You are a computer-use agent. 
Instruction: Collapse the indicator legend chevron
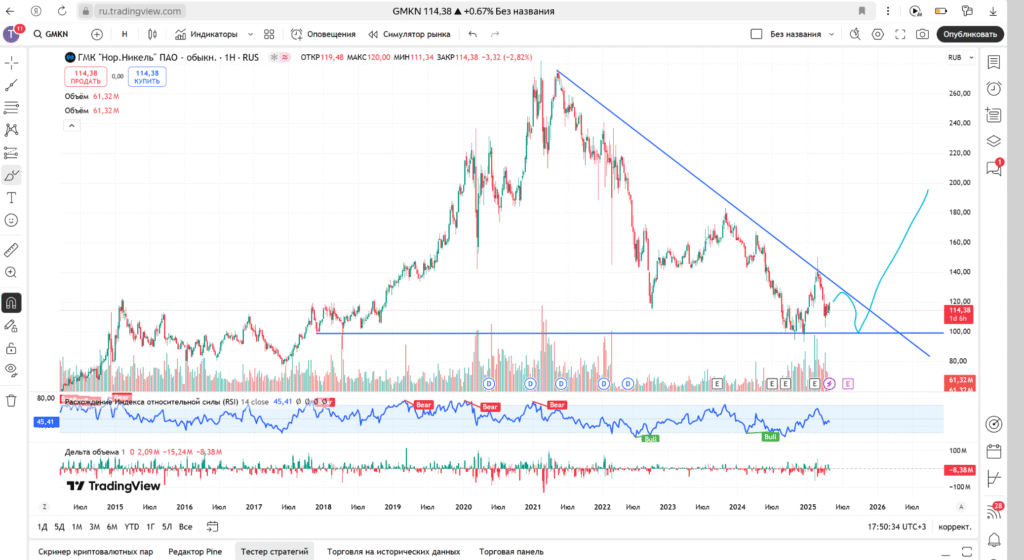click(72, 125)
